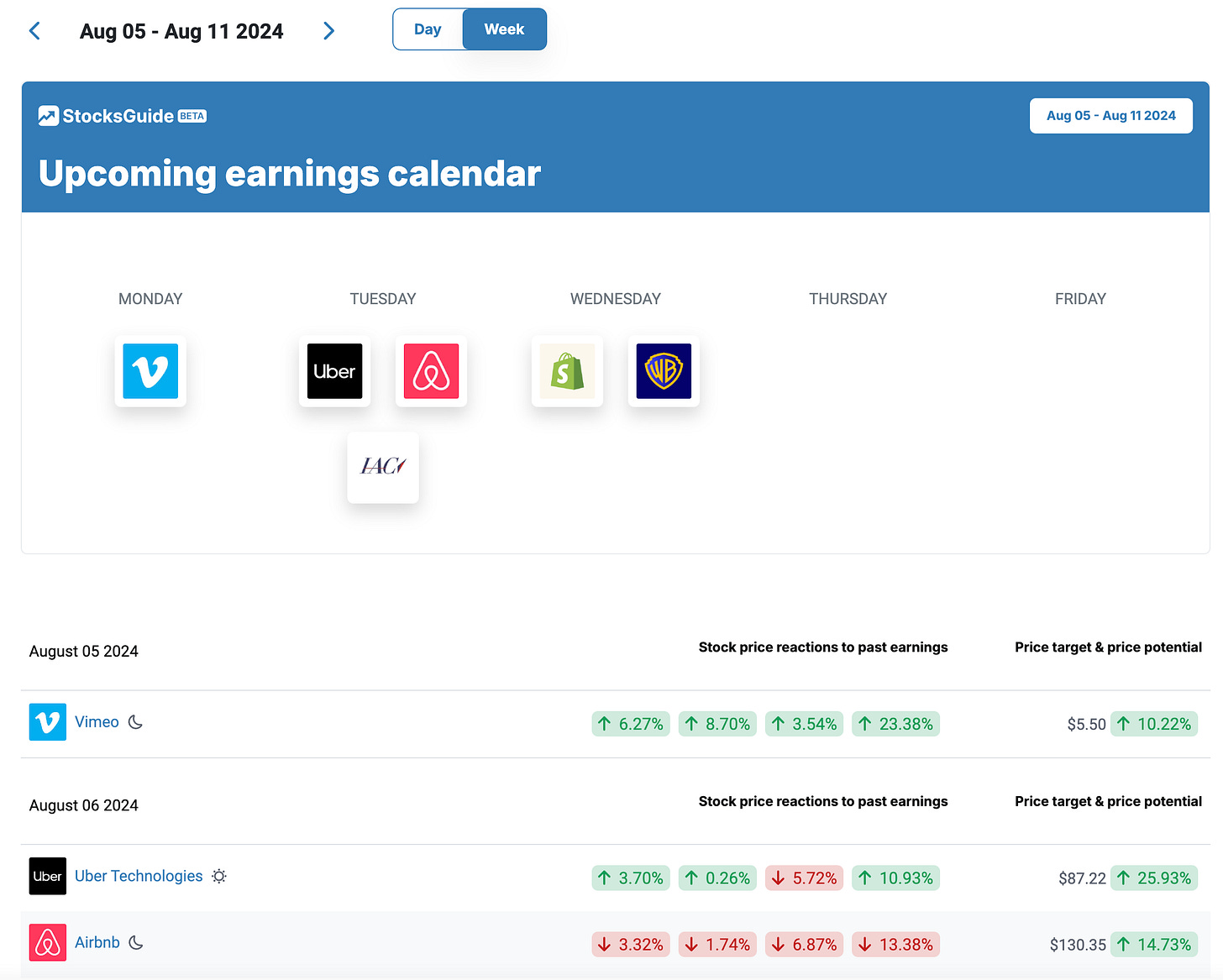
Task: Click the moon icon next to Vimeo
Action: coord(135,722)
